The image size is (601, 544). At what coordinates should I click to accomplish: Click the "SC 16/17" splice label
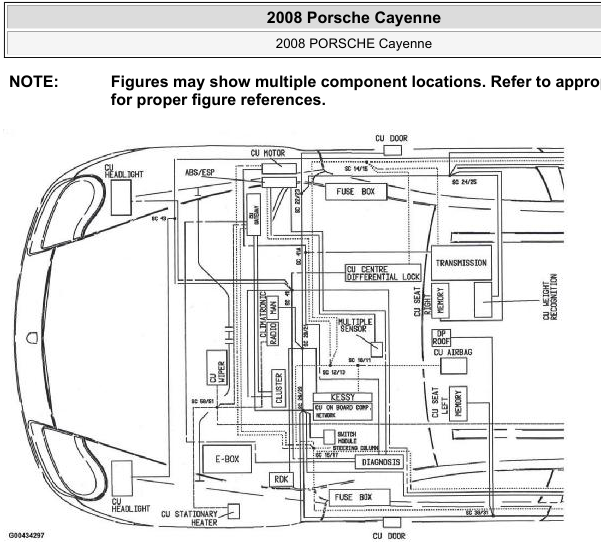327,455
